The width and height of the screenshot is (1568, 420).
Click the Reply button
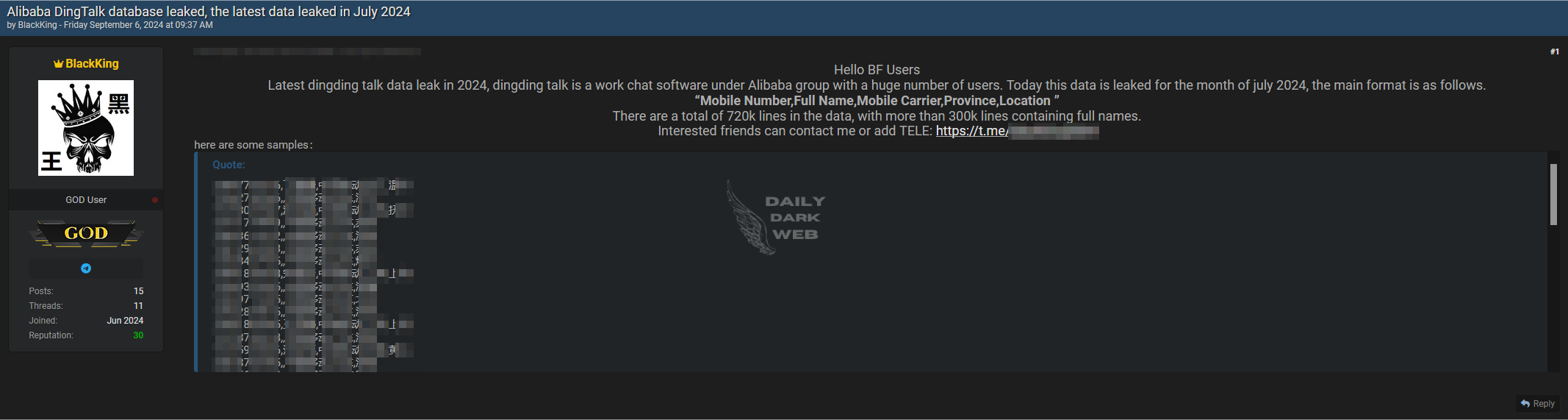pos(1537,404)
